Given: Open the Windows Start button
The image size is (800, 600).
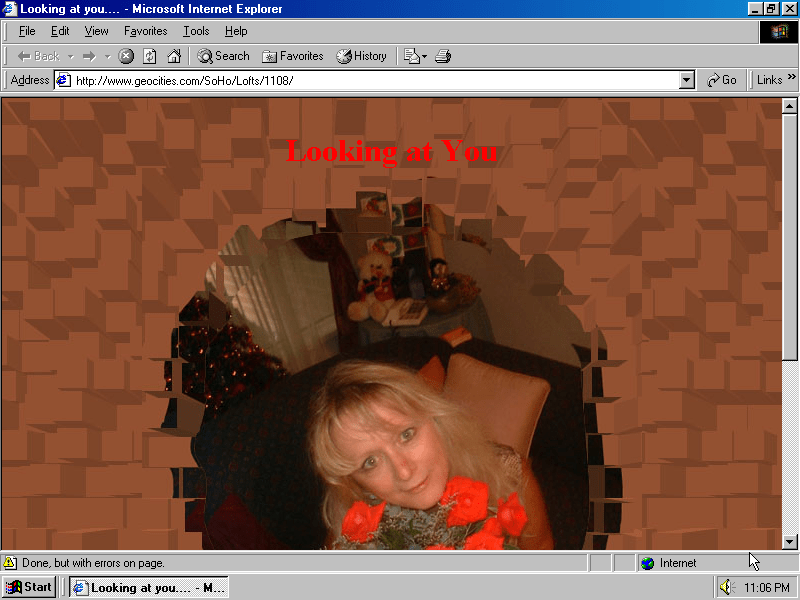Looking at the screenshot, I should 29,587.
